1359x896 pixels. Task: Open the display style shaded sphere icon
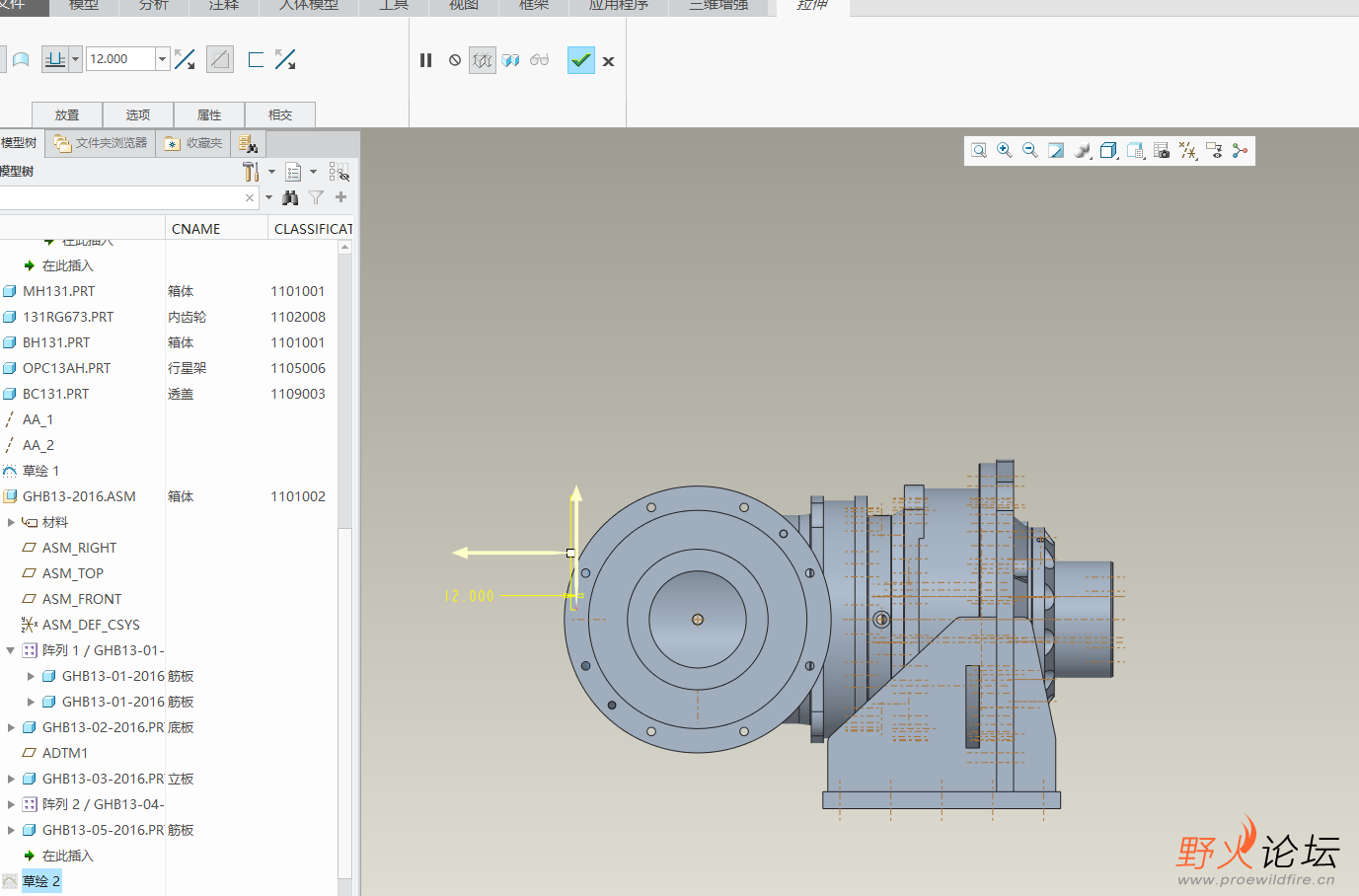click(1083, 151)
